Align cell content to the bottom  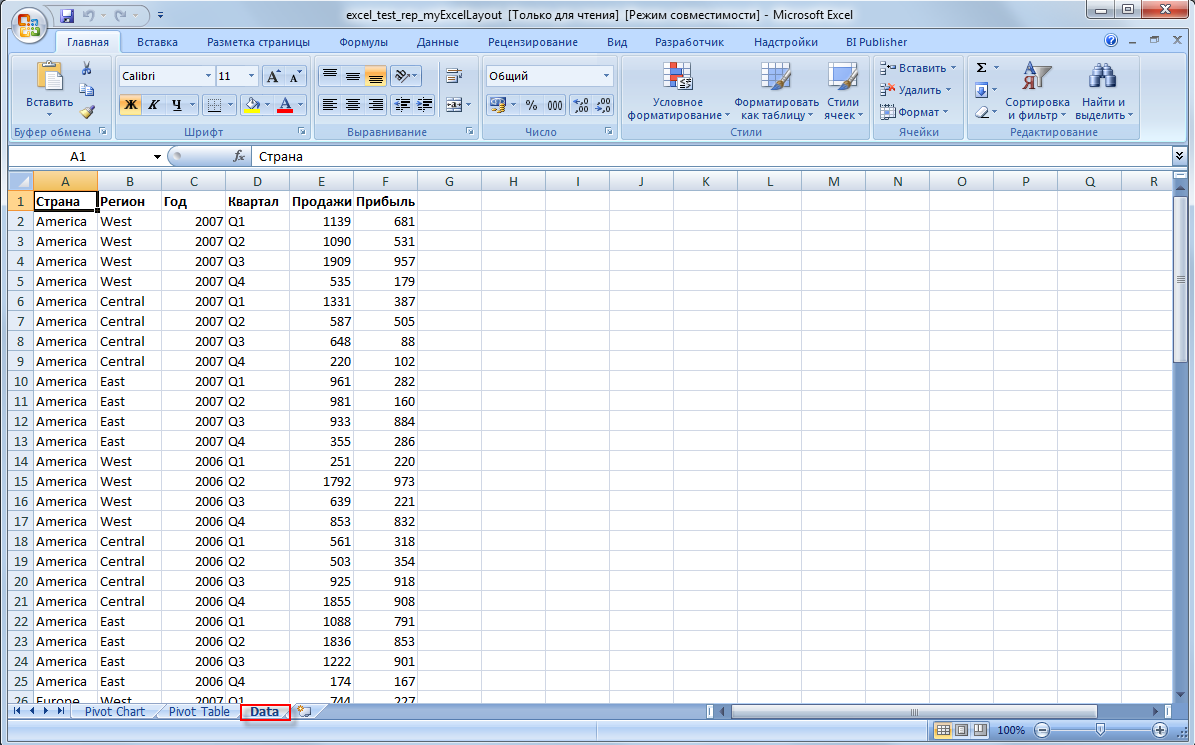click(x=375, y=76)
